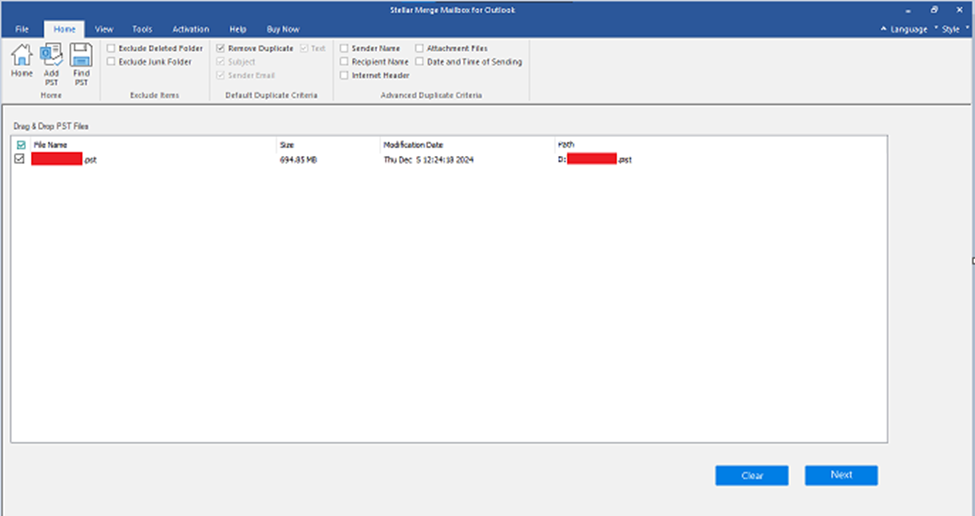Toggle the select-all checkbox in list header
Viewport: 975px width, 516px height.
click(x=21, y=145)
